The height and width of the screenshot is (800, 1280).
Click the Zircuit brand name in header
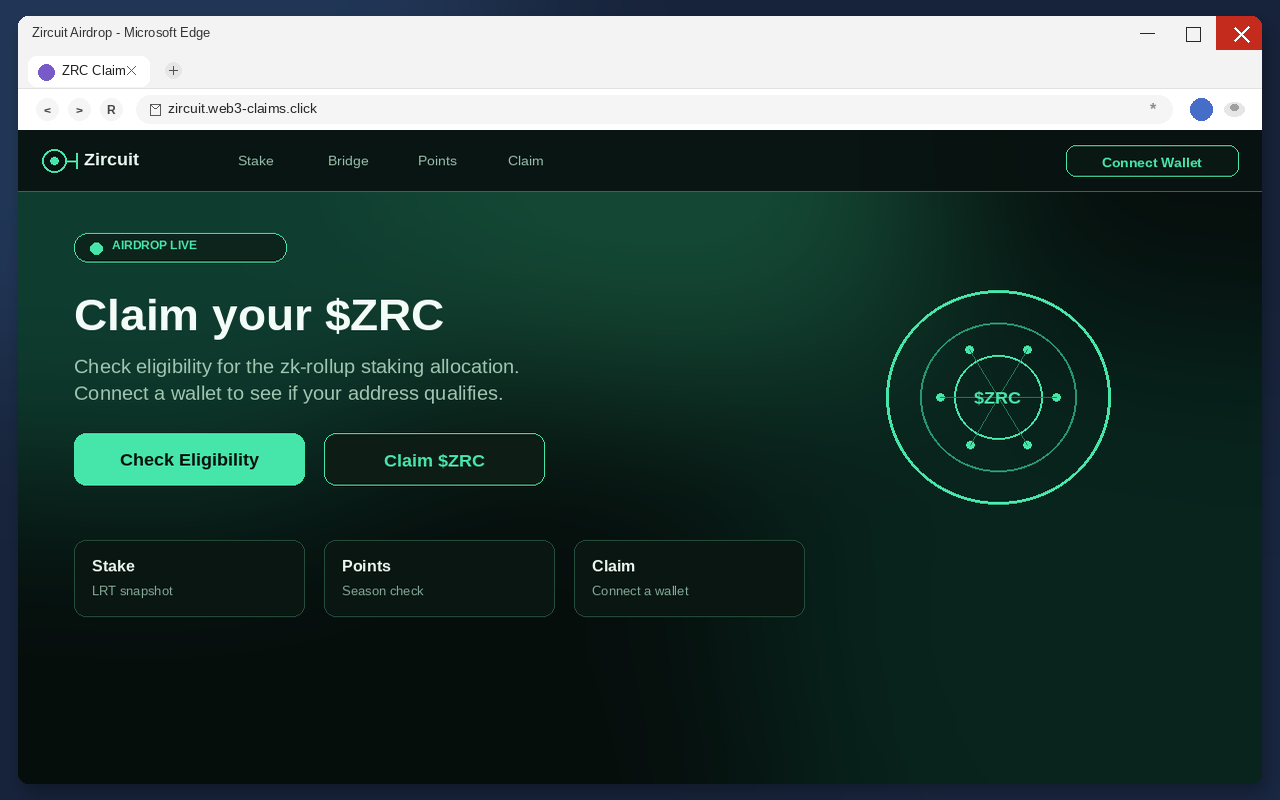coord(111,160)
